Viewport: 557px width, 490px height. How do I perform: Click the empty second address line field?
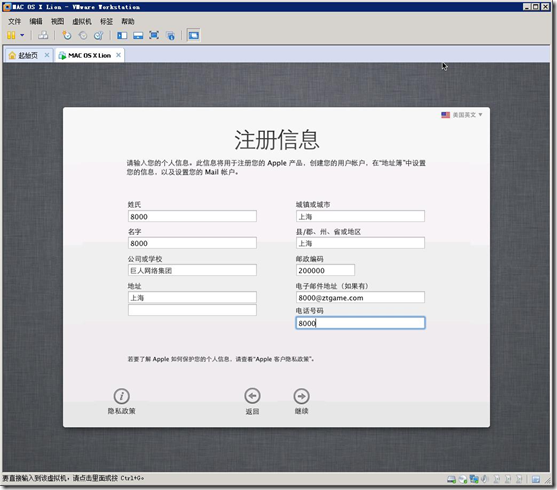point(192,310)
